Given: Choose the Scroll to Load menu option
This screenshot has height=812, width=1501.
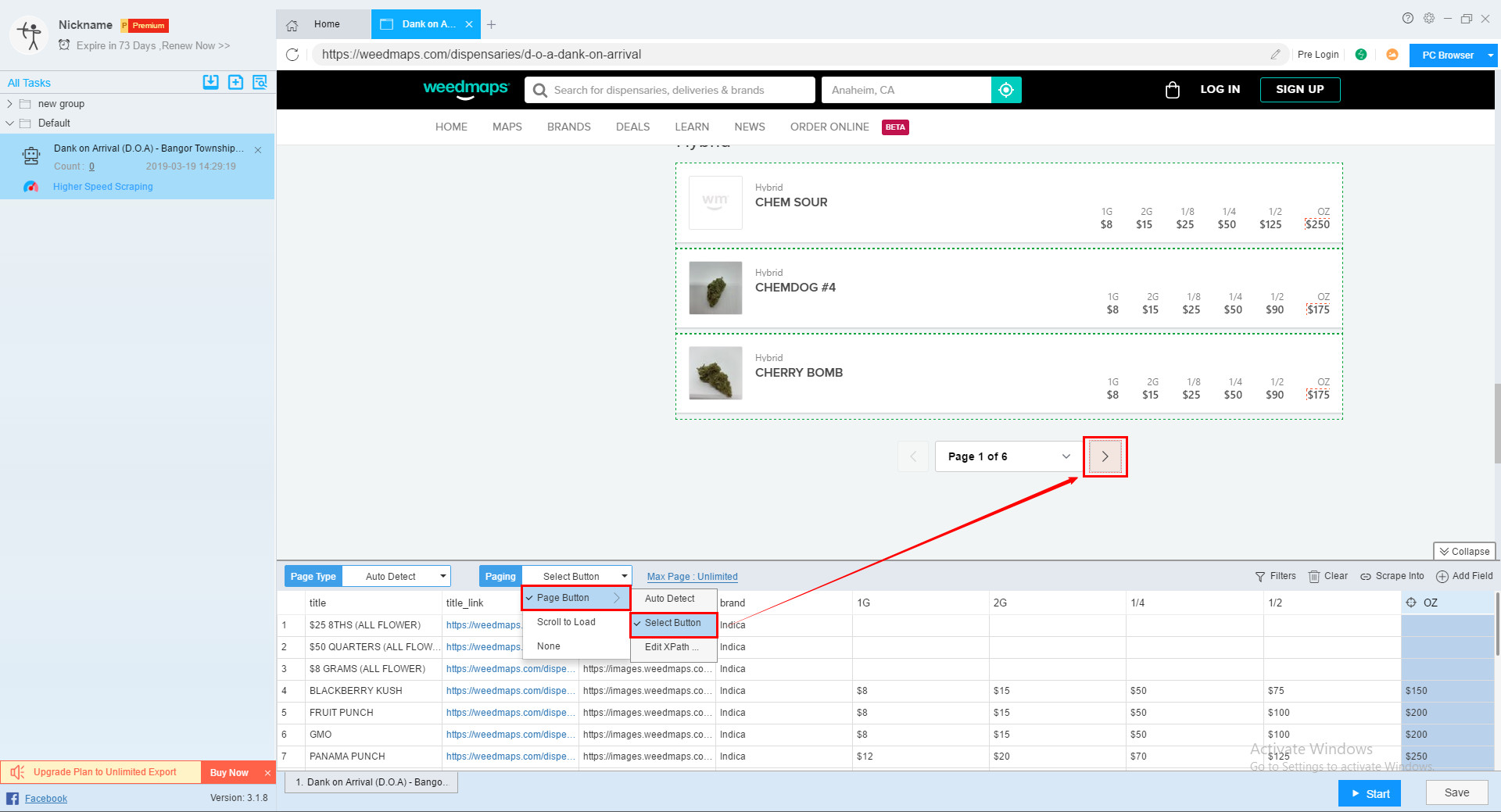Looking at the screenshot, I should pos(575,622).
